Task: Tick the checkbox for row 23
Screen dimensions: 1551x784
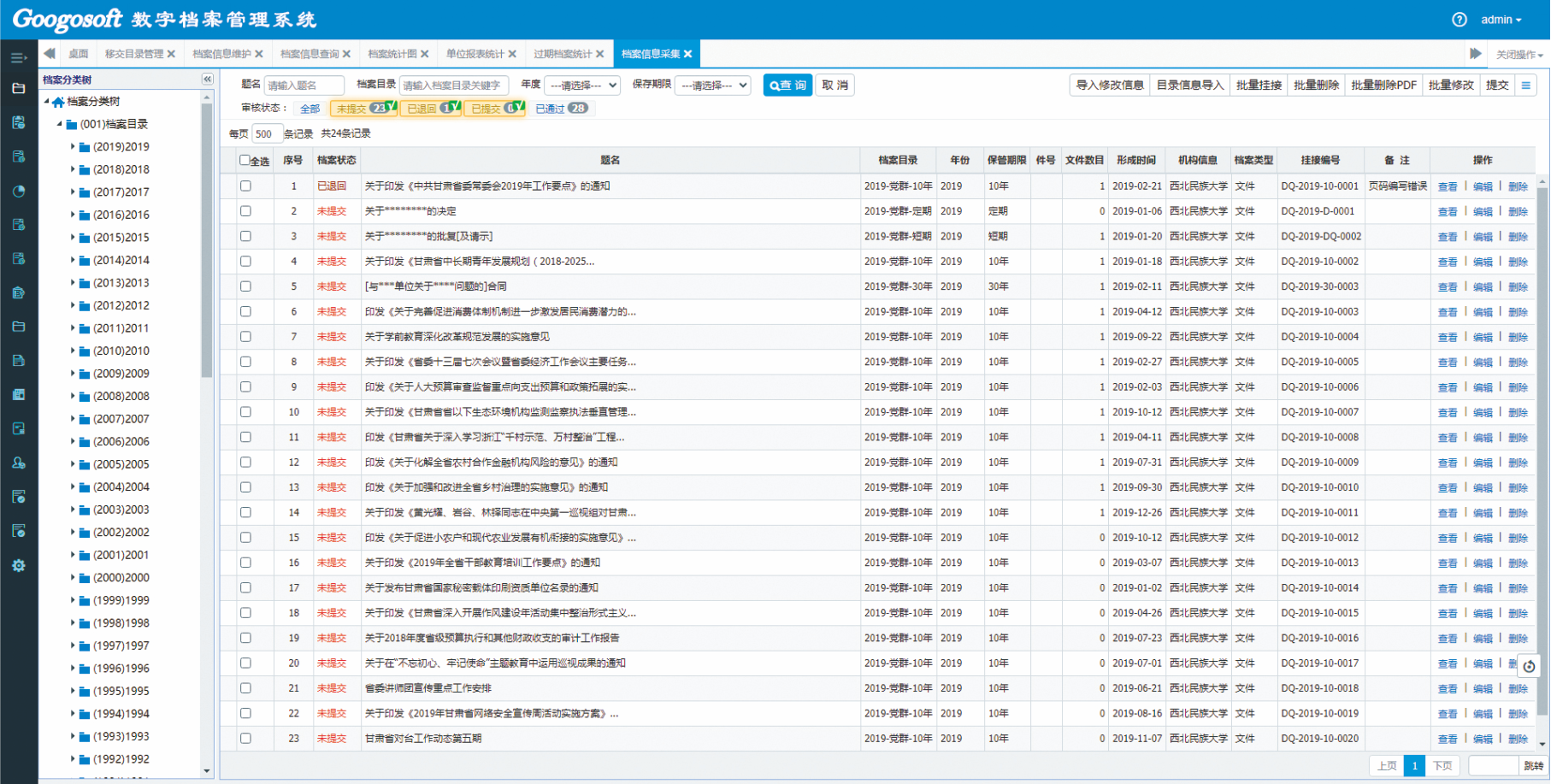Action: [245, 738]
